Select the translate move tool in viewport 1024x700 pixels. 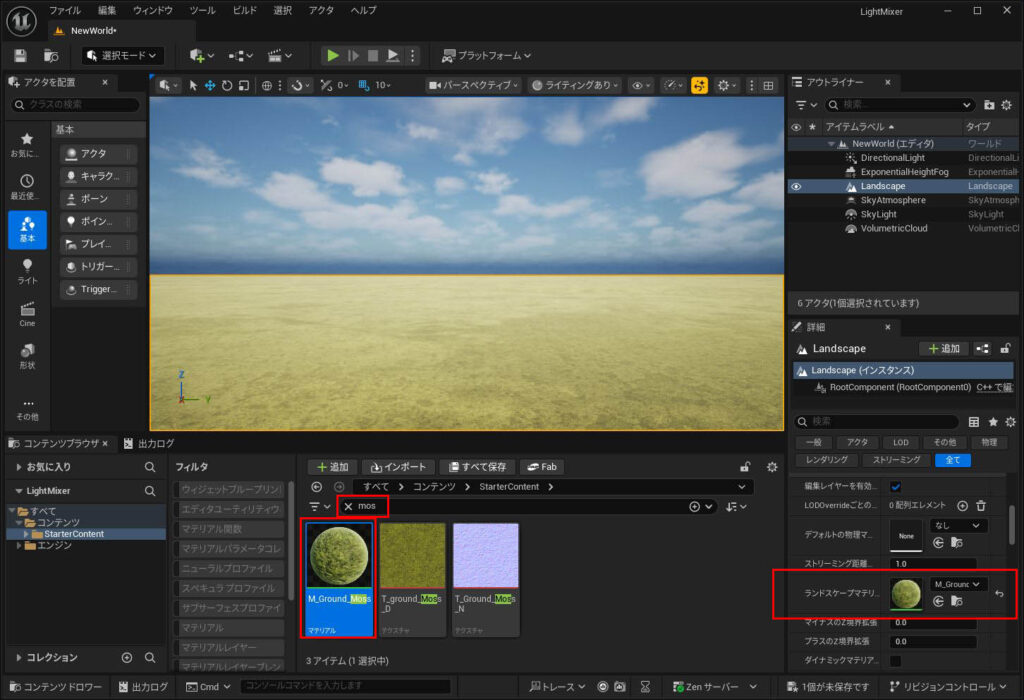[x=210, y=85]
